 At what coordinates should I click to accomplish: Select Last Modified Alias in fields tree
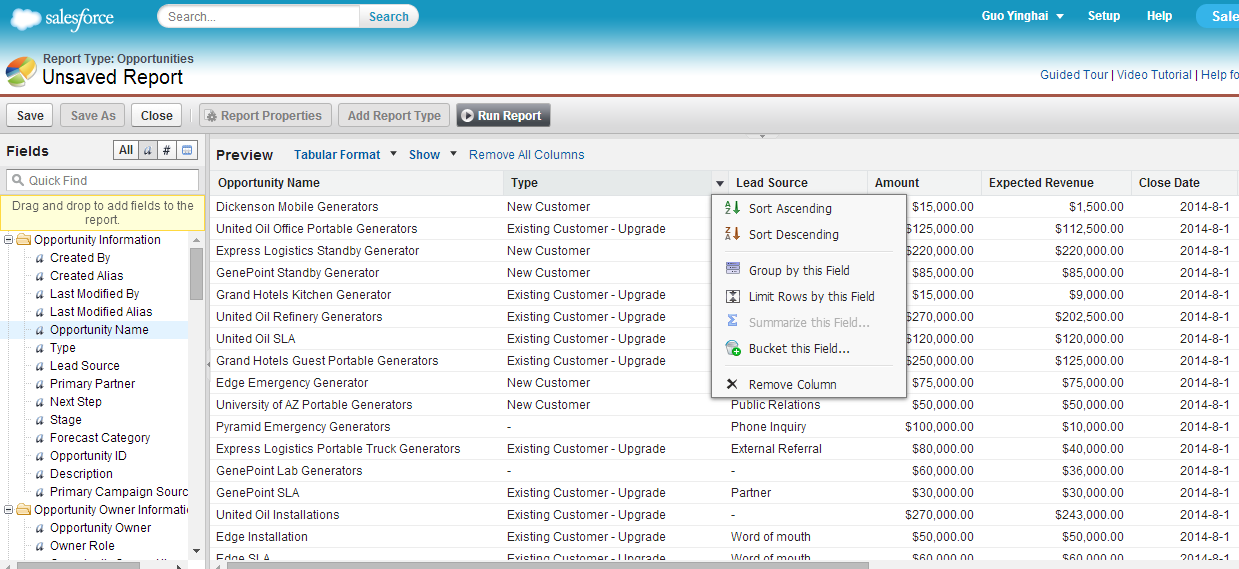101,312
